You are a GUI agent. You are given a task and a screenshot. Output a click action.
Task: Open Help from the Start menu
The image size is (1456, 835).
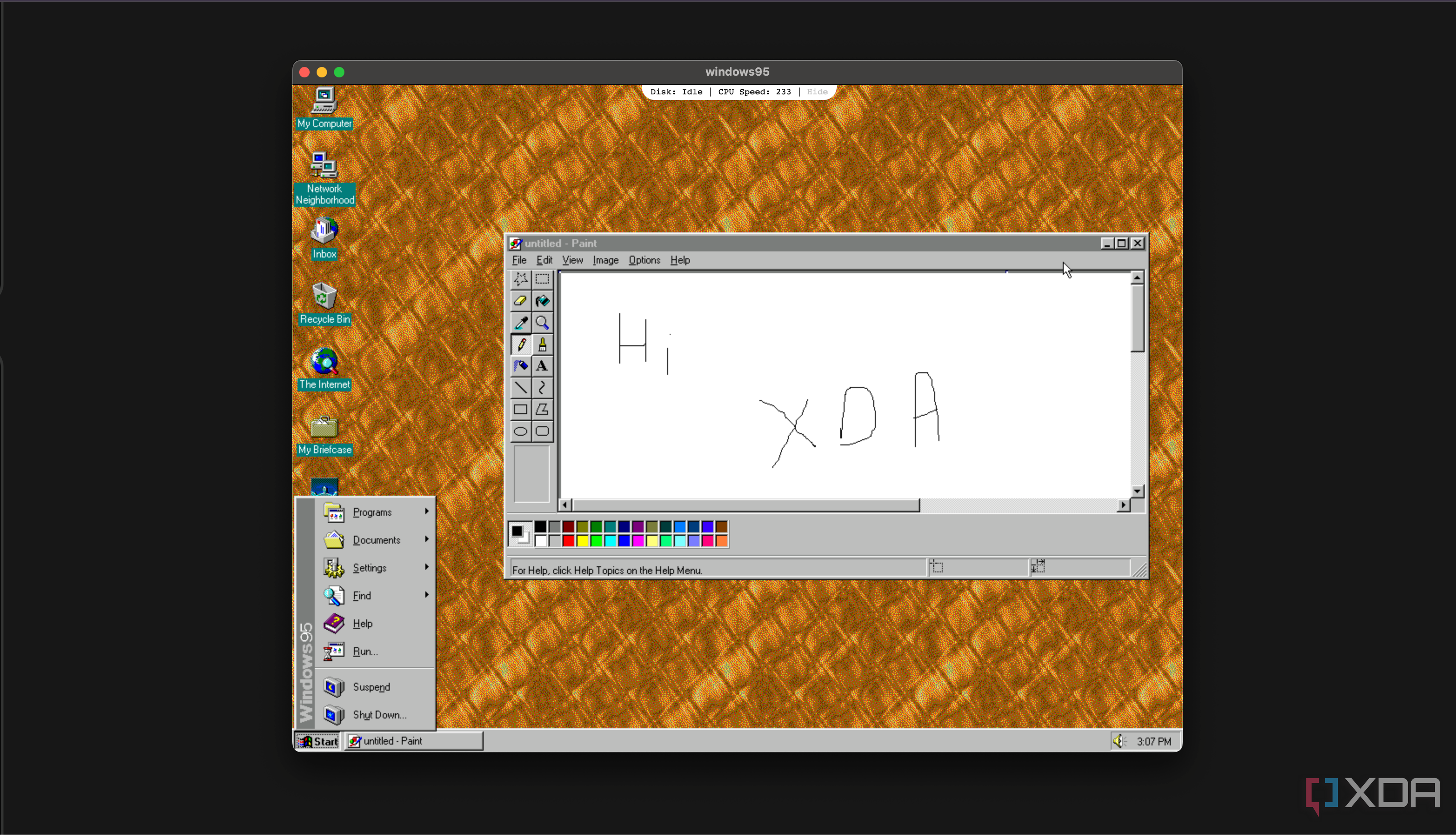coord(376,623)
